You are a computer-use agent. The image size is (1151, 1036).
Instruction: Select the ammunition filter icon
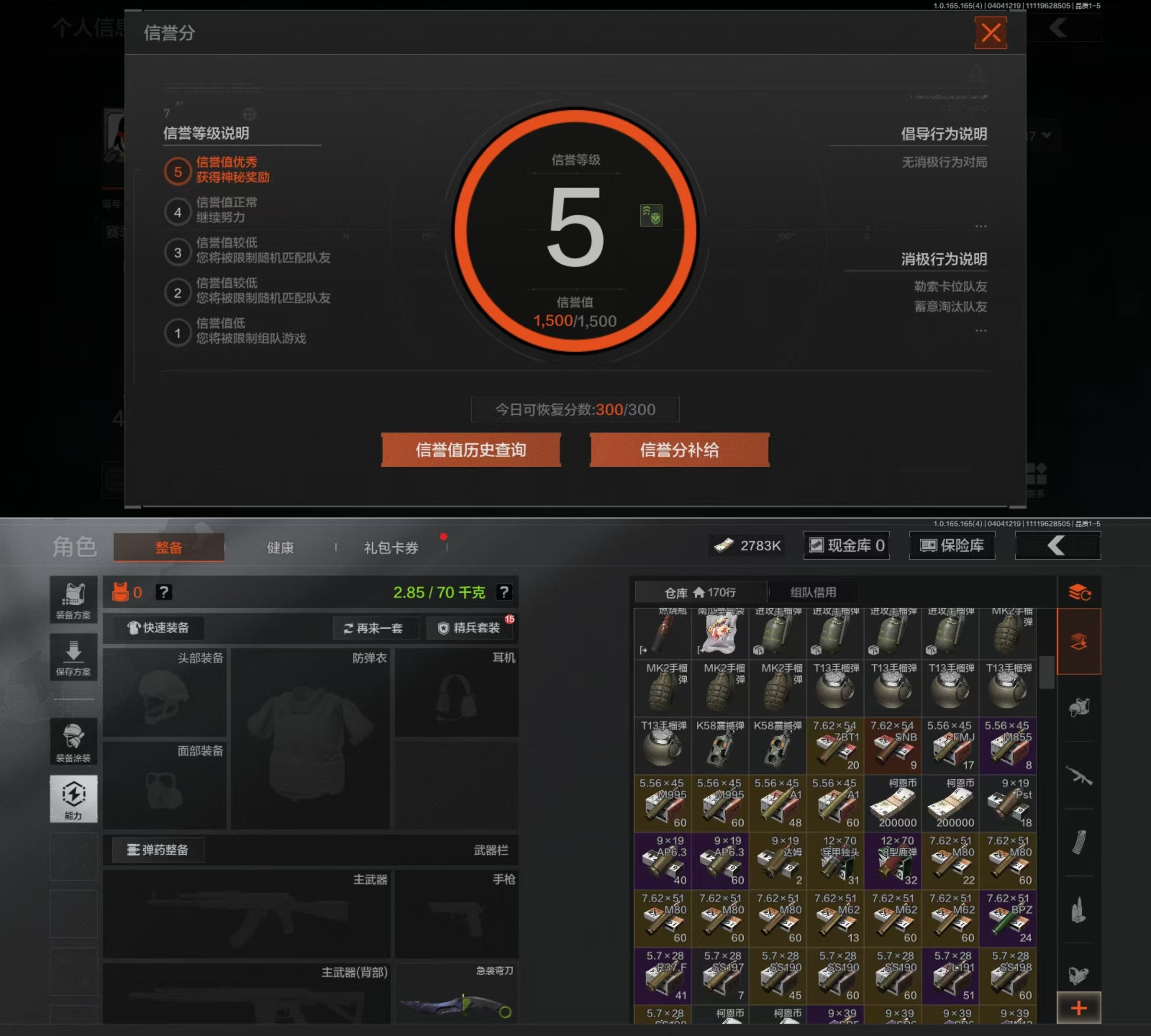[1079, 910]
